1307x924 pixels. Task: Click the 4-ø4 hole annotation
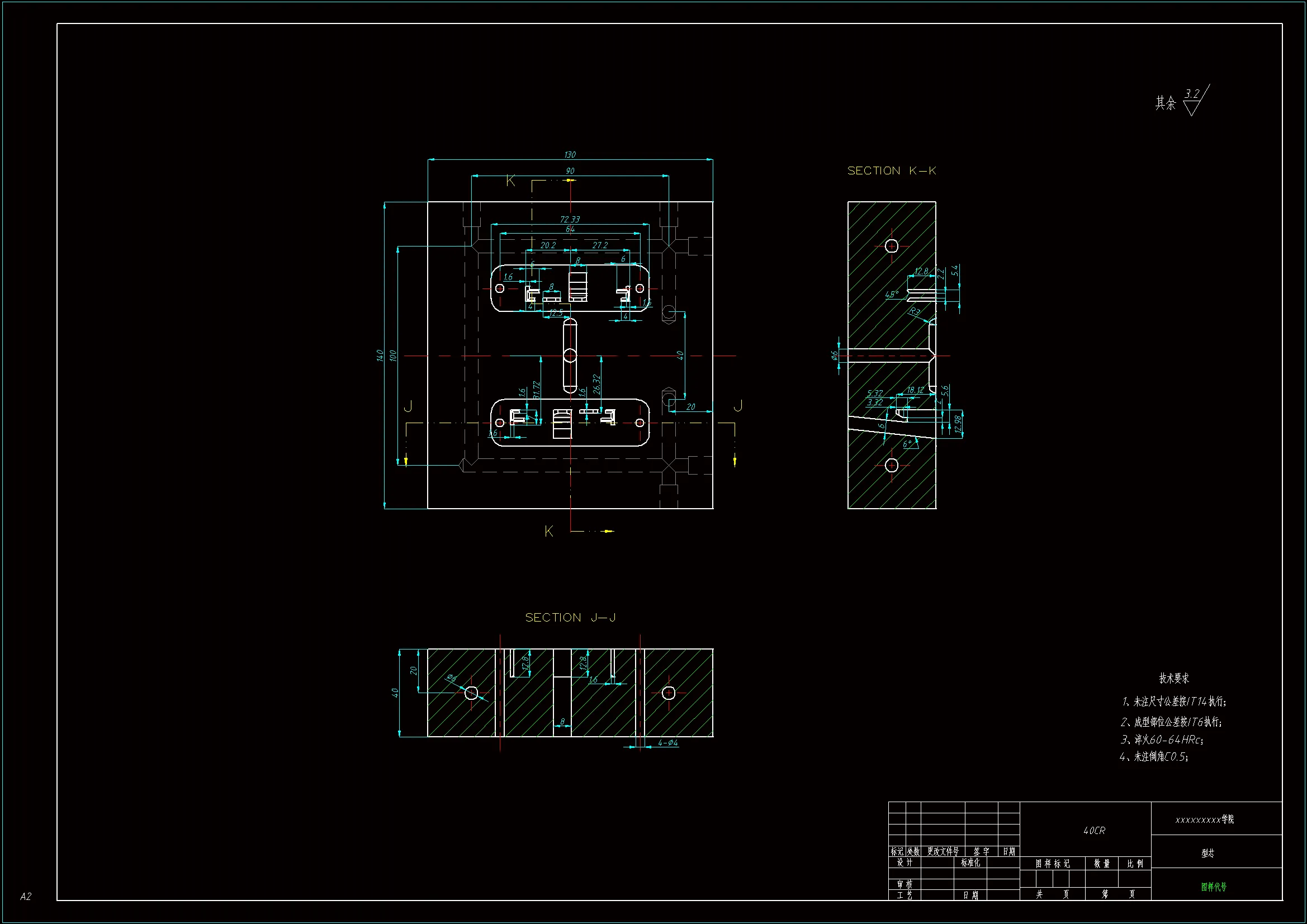click(667, 742)
